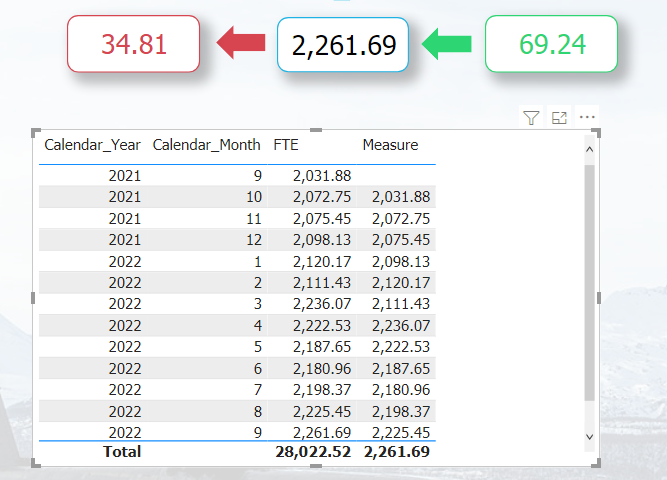The height and width of the screenshot is (480, 667).
Task: Open the More options ellipsis menu
Action: click(x=587, y=117)
